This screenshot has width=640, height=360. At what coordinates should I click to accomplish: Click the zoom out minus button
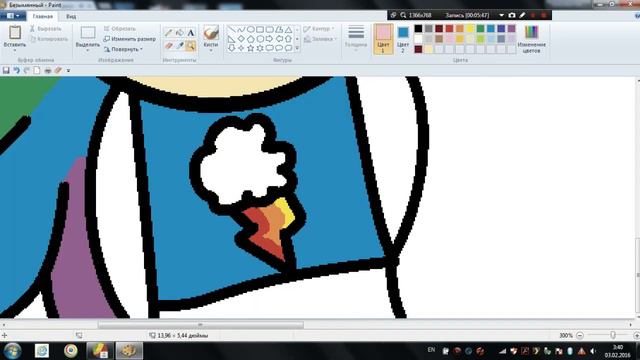[x=580, y=335]
